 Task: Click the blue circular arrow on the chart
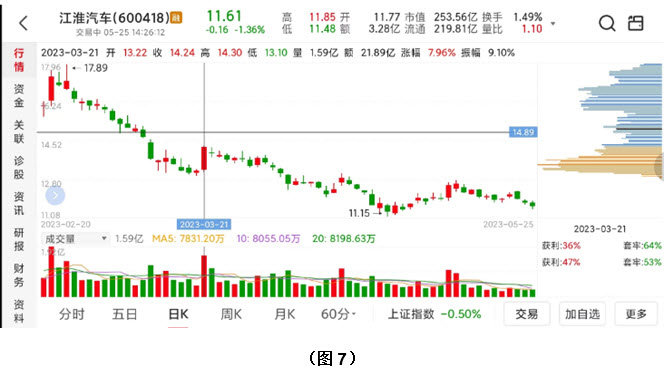click(x=55, y=195)
